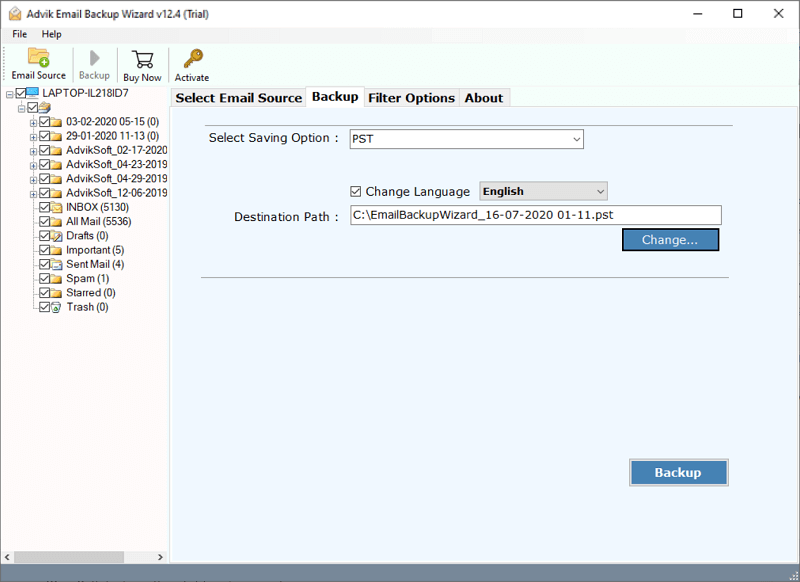The height and width of the screenshot is (582, 800).
Task: Select the Drafts folder icon
Action: pos(56,236)
